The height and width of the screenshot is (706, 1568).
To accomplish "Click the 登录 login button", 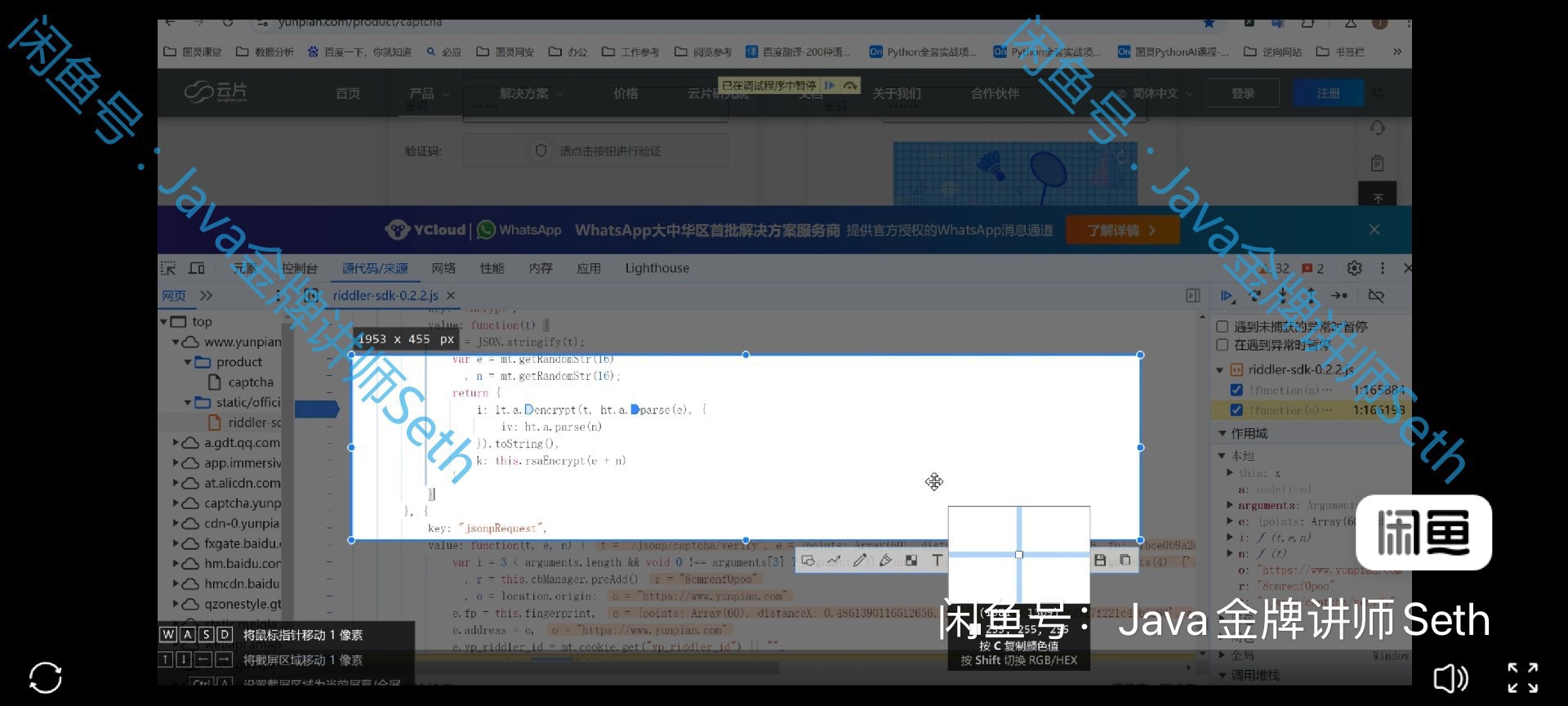I will [1243, 93].
